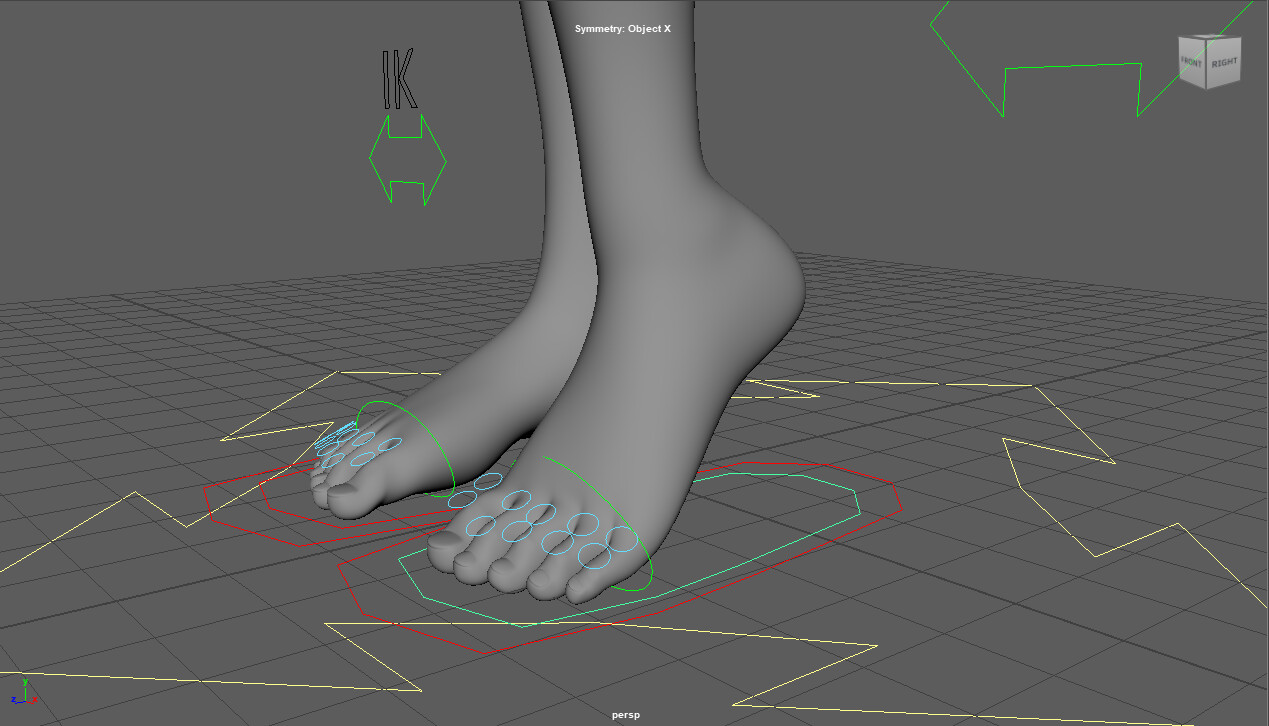Click the Symmetry: Object X HUD text
This screenshot has width=1269, height=726.
pyautogui.click(x=622, y=29)
